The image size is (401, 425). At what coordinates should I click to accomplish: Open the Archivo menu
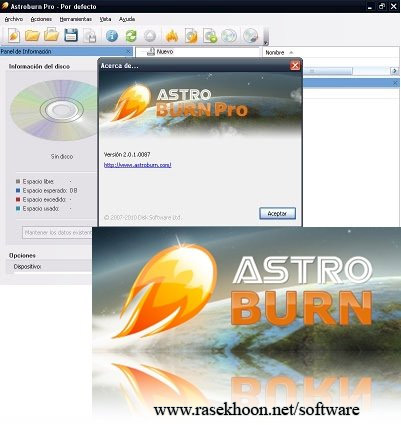point(14,19)
